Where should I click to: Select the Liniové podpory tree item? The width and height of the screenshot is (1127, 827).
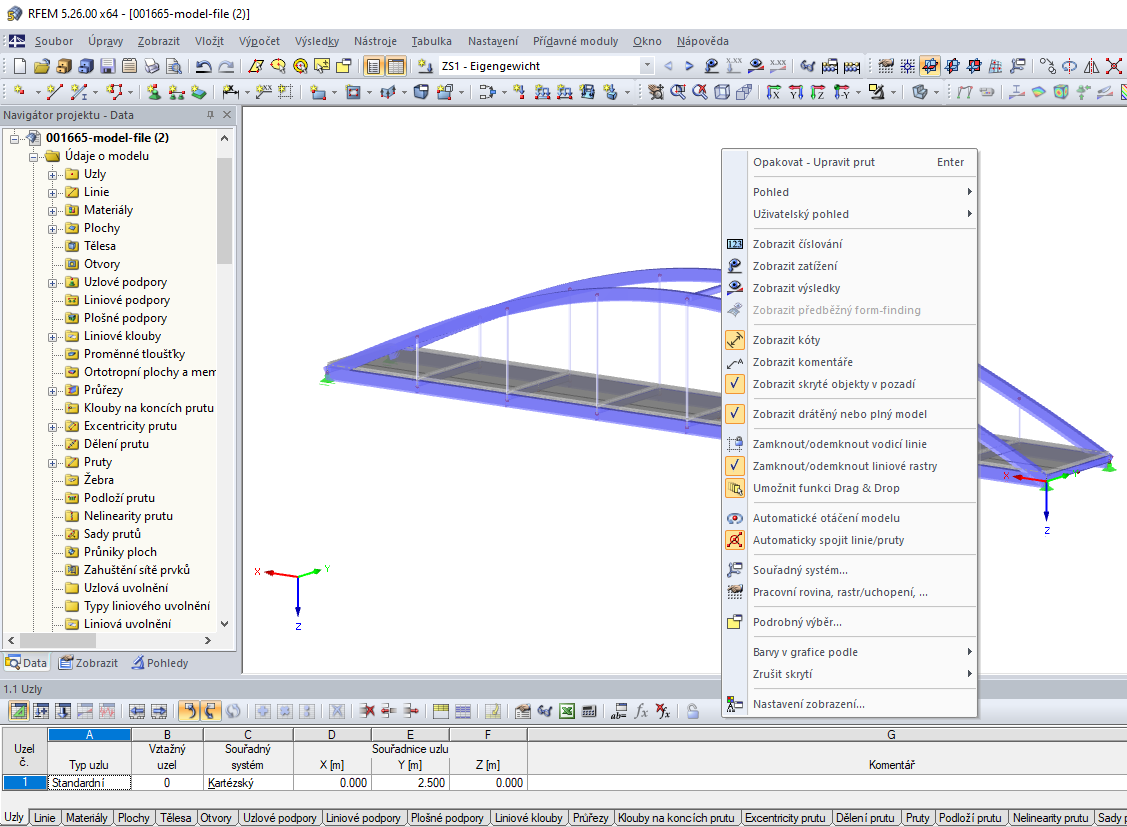click(x=126, y=300)
